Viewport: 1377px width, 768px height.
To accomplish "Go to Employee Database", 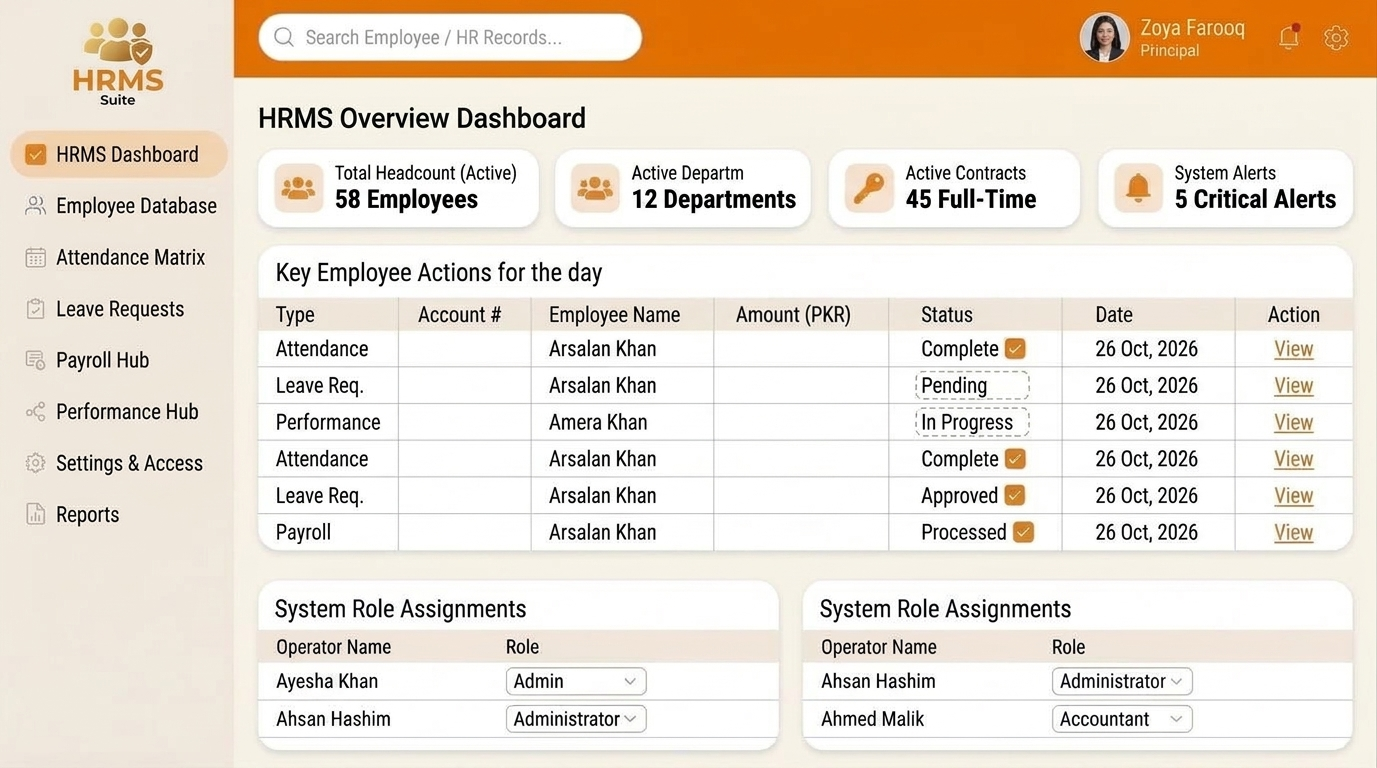I will click(120, 205).
